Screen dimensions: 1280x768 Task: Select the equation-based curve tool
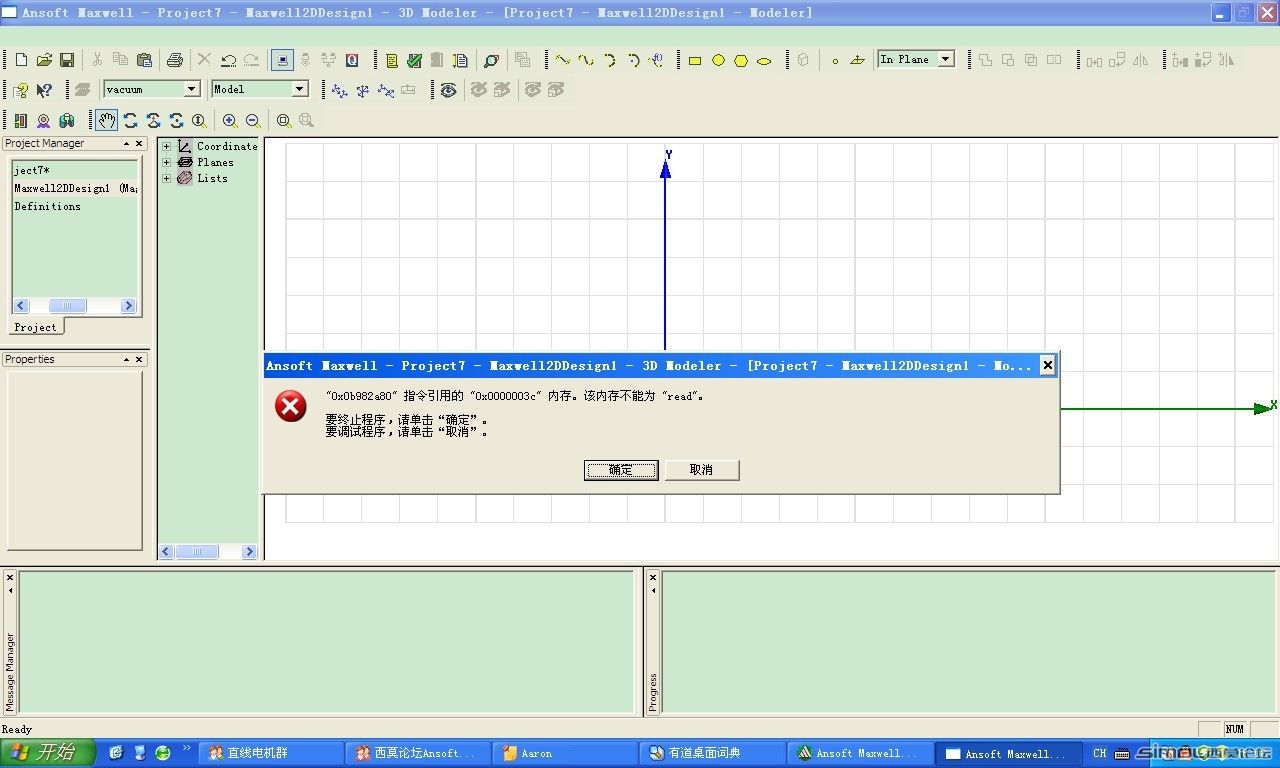(x=656, y=60)
